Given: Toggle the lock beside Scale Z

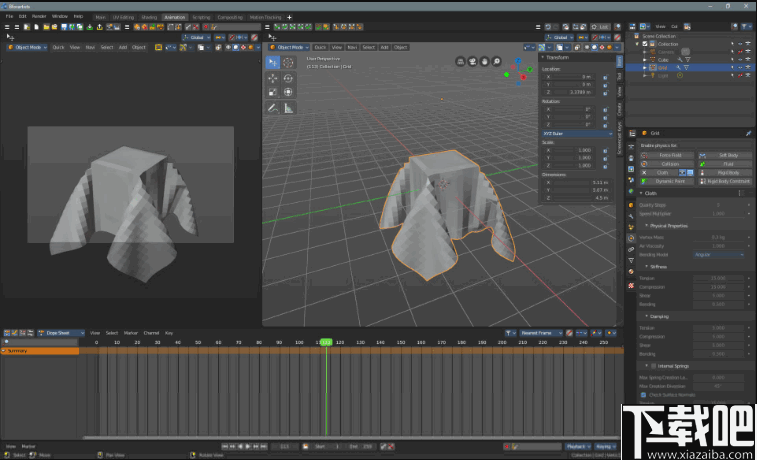Looking at the screenshot, I should pos(605,166).
